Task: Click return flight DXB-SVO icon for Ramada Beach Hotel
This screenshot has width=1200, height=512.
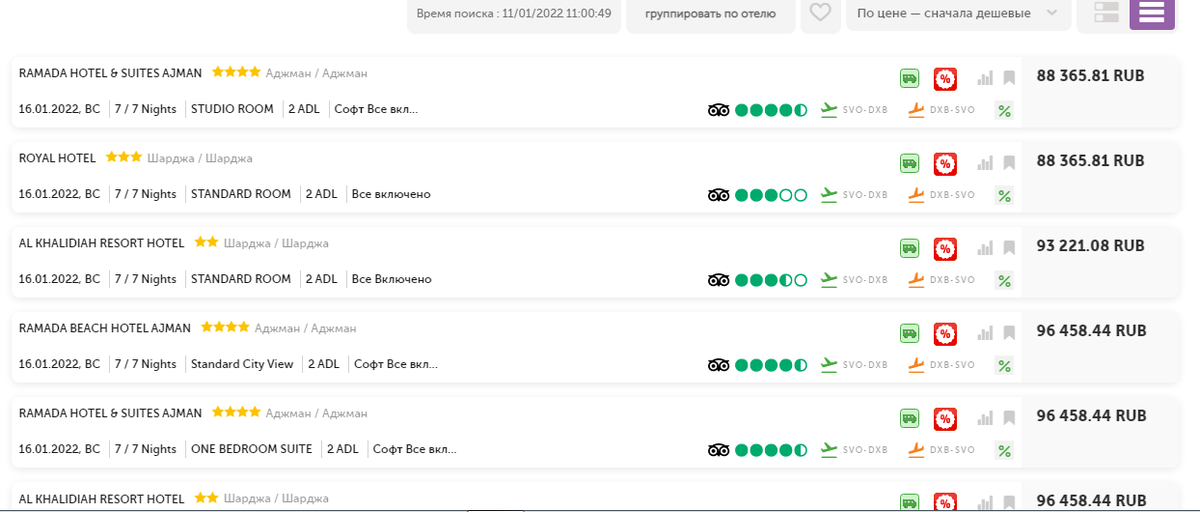Action: click(x=917, y=364)
